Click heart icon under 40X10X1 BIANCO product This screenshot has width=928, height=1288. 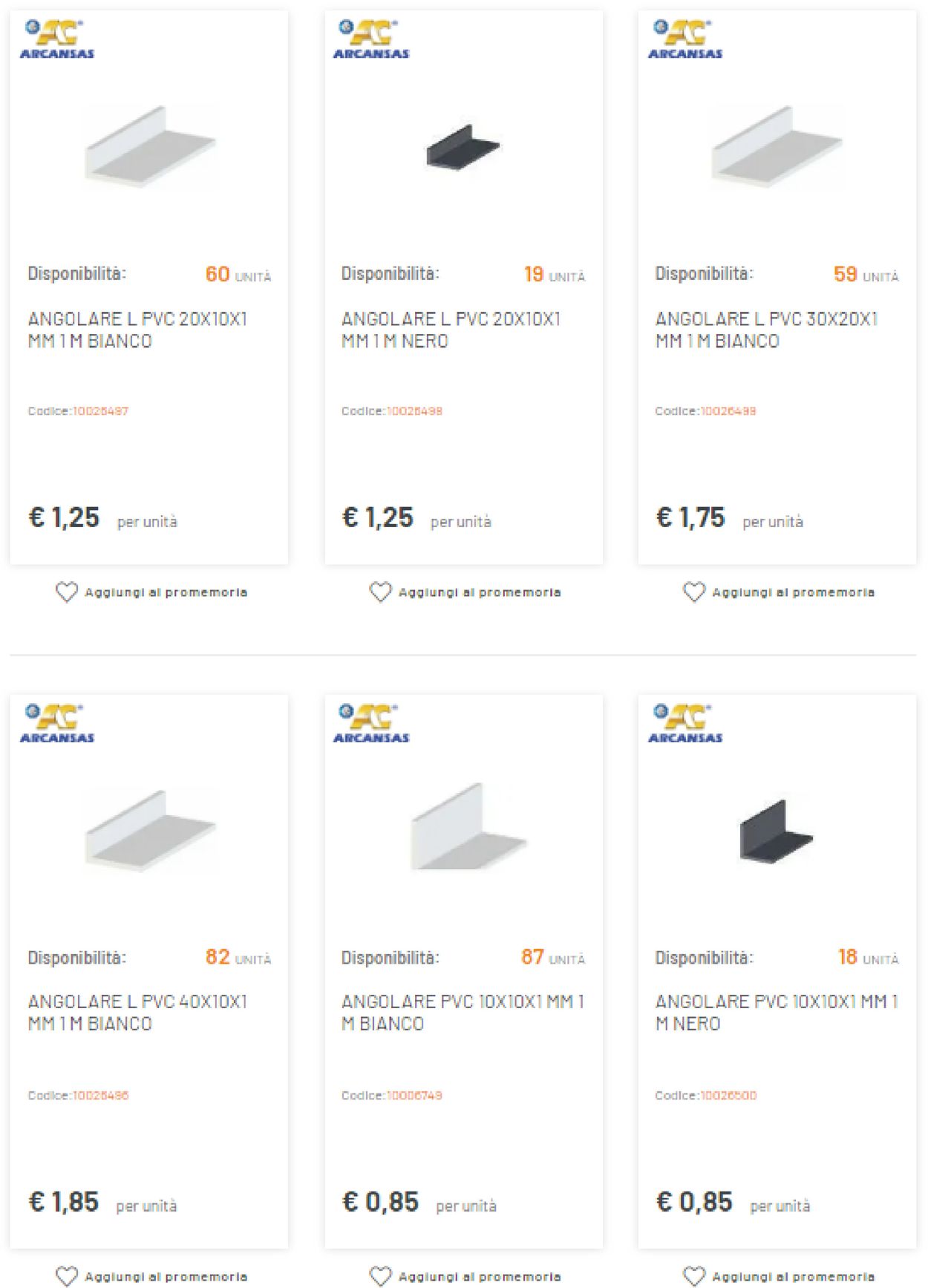click(x=67, y=1276)
